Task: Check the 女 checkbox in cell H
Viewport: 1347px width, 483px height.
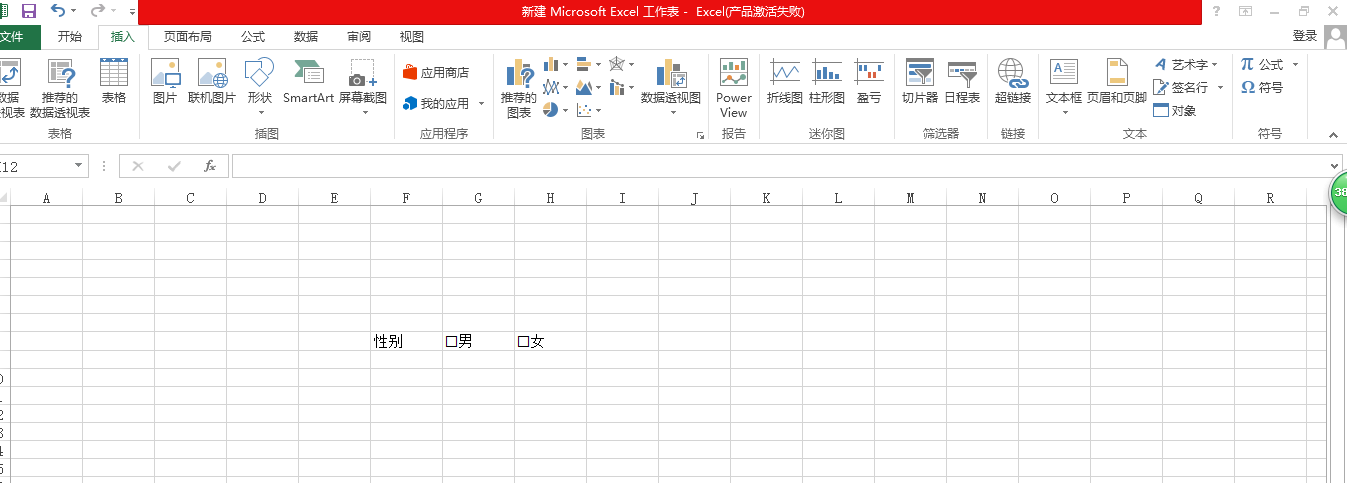Action: pyautogui.click(x=523, y=342)
